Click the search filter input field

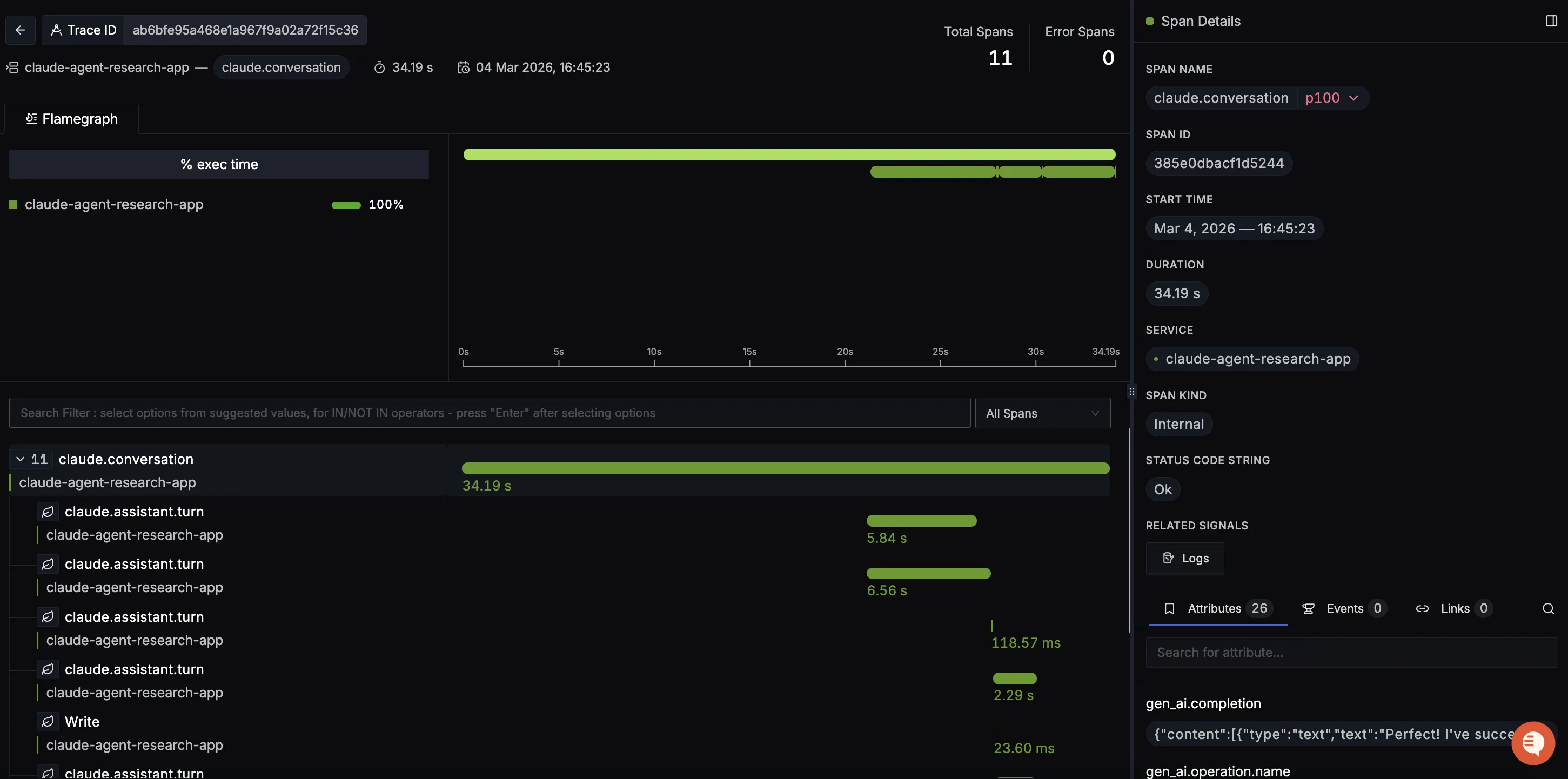tap(489, 413)
